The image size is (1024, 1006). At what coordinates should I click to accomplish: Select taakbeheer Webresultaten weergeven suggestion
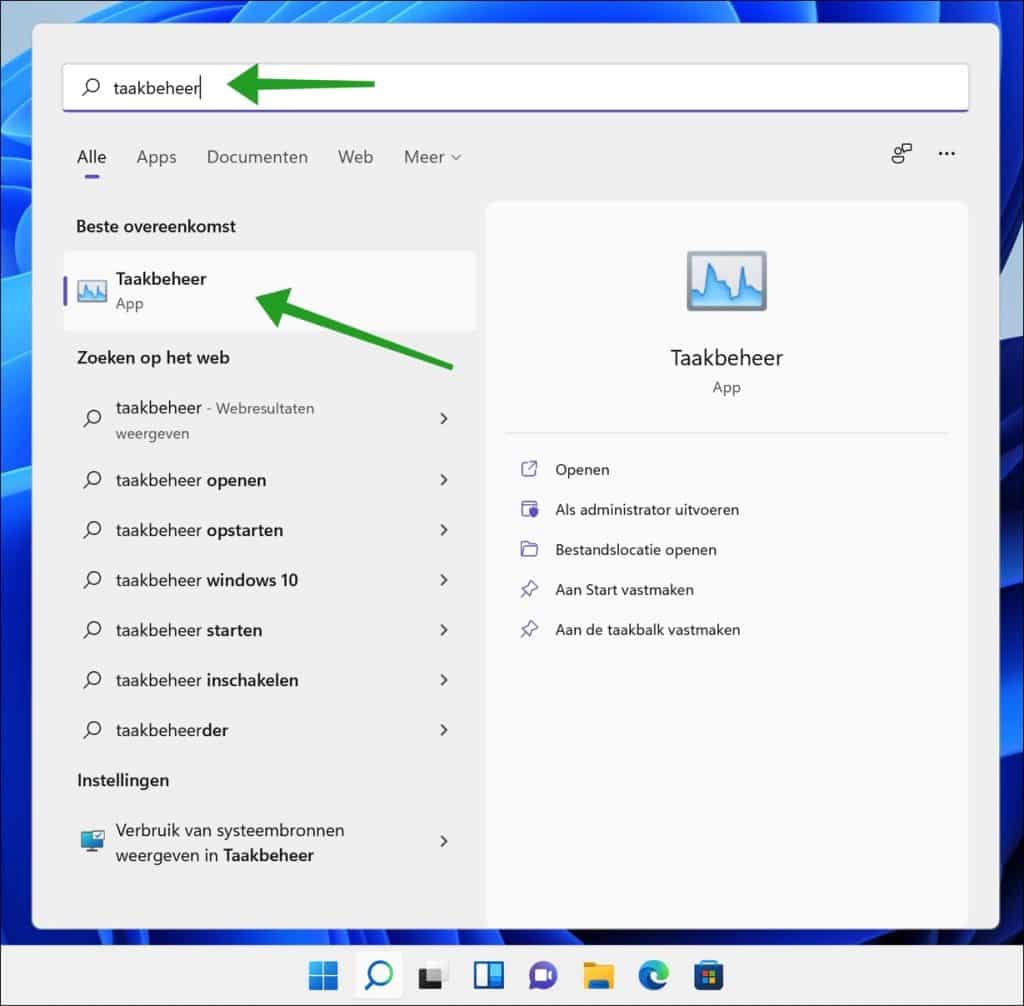(x=270, y=419)
